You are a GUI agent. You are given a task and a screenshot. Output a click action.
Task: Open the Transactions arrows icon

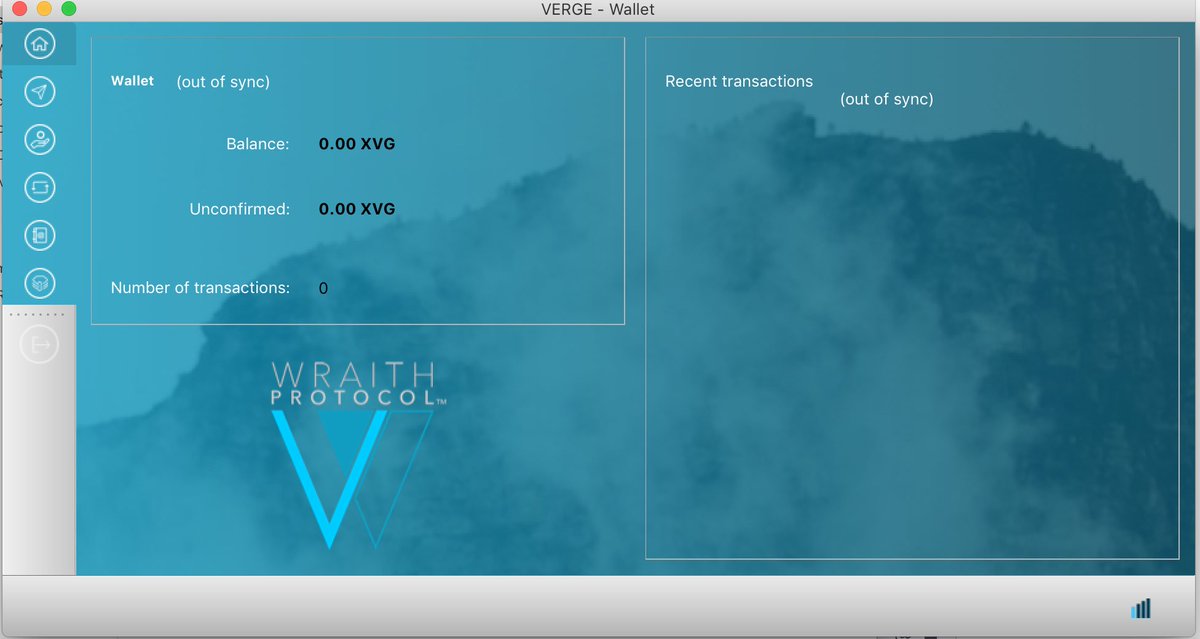pyautogui.click(x=39, y=187)
